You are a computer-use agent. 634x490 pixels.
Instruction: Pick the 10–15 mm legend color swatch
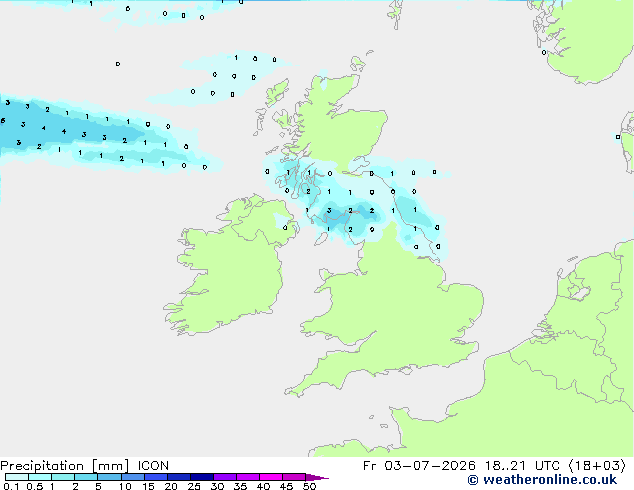coord(133,477)
